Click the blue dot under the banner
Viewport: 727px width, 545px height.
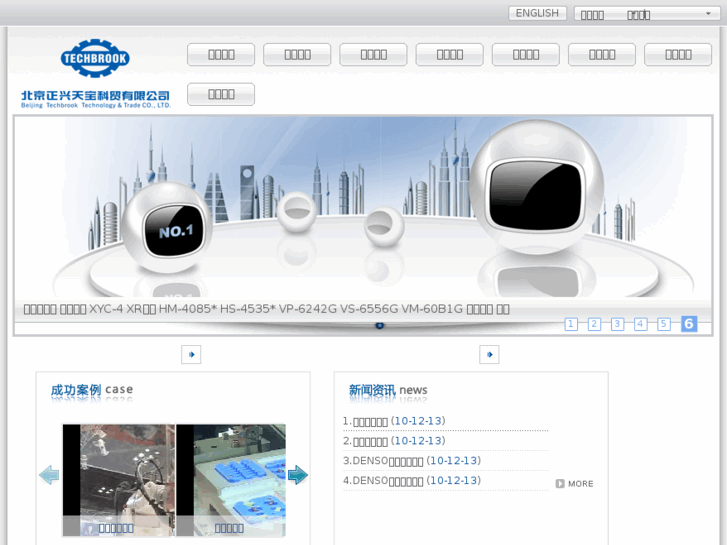[379, 326]
